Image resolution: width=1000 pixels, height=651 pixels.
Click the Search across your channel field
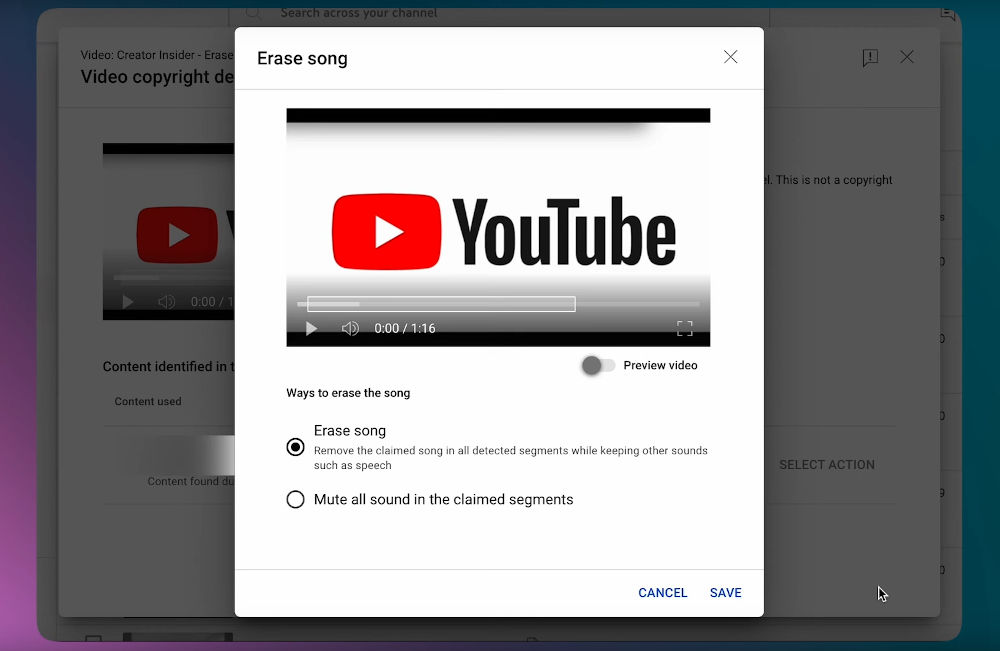point(498,13)
